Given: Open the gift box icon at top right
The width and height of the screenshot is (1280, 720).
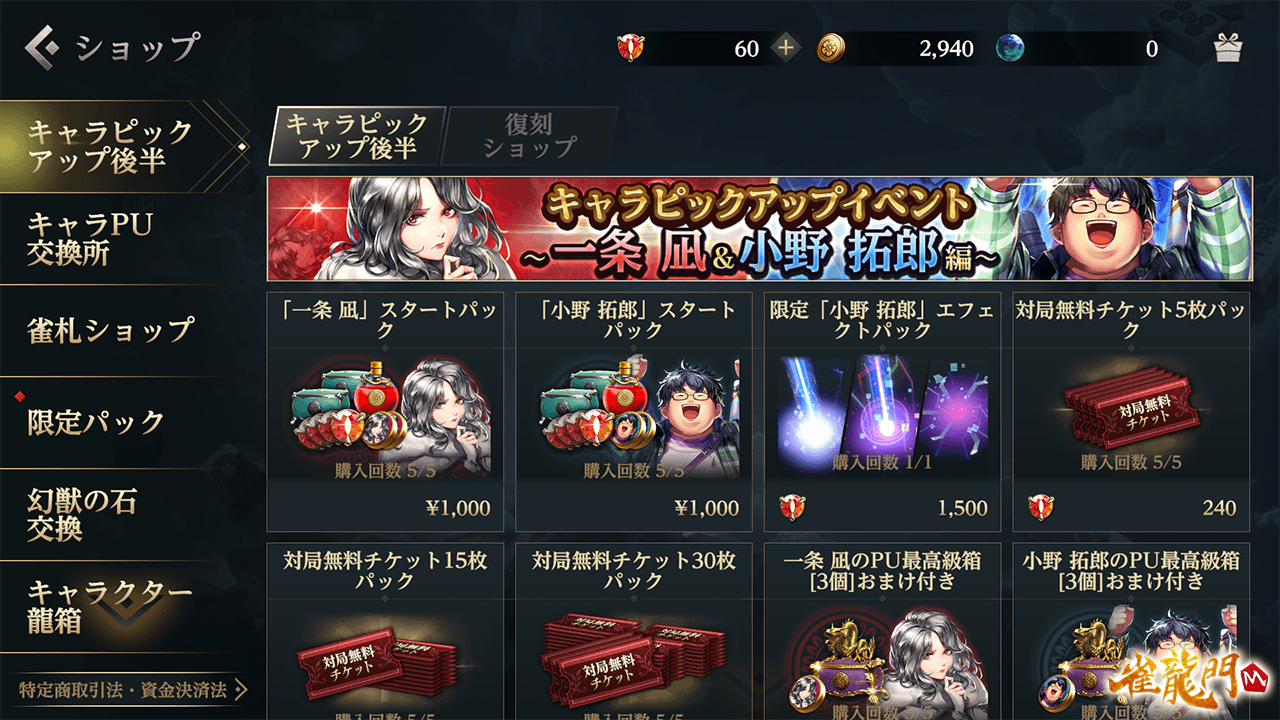Looking at the screenshot, I should pos(1227,47).
